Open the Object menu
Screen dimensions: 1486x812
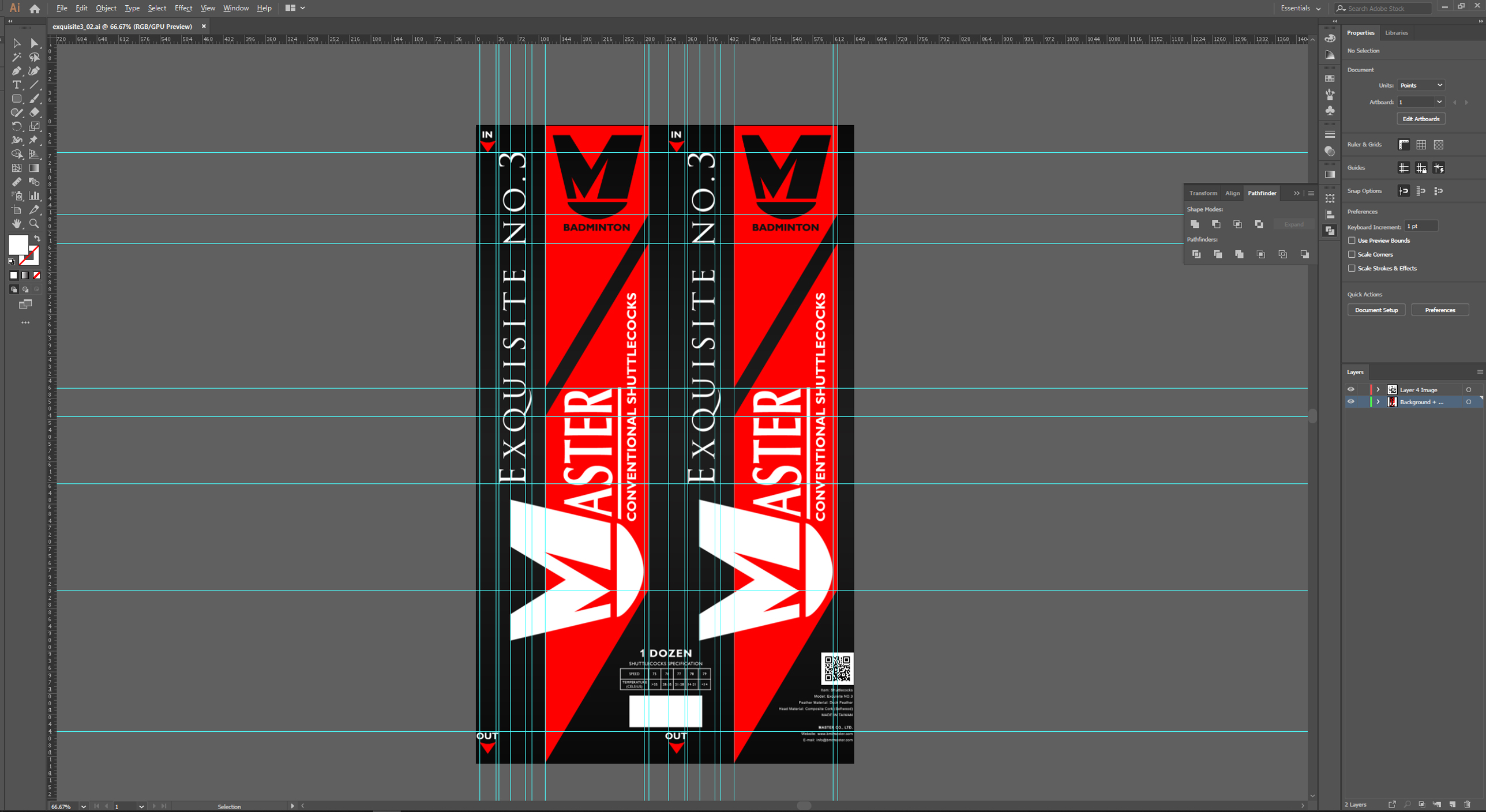click(x=106, y=8)
